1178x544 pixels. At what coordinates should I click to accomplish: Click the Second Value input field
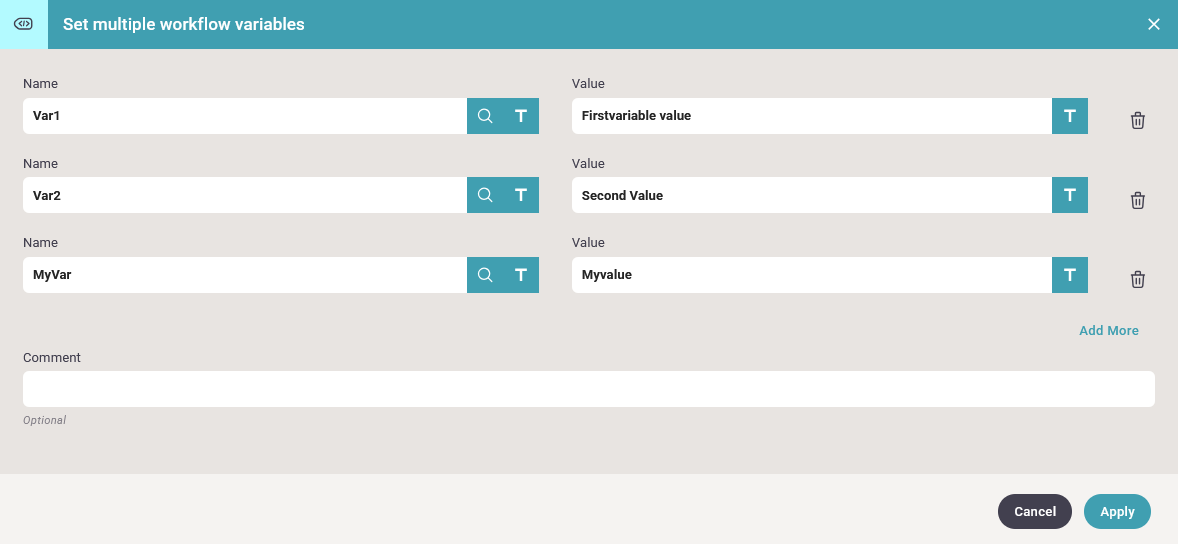(811, 195)
